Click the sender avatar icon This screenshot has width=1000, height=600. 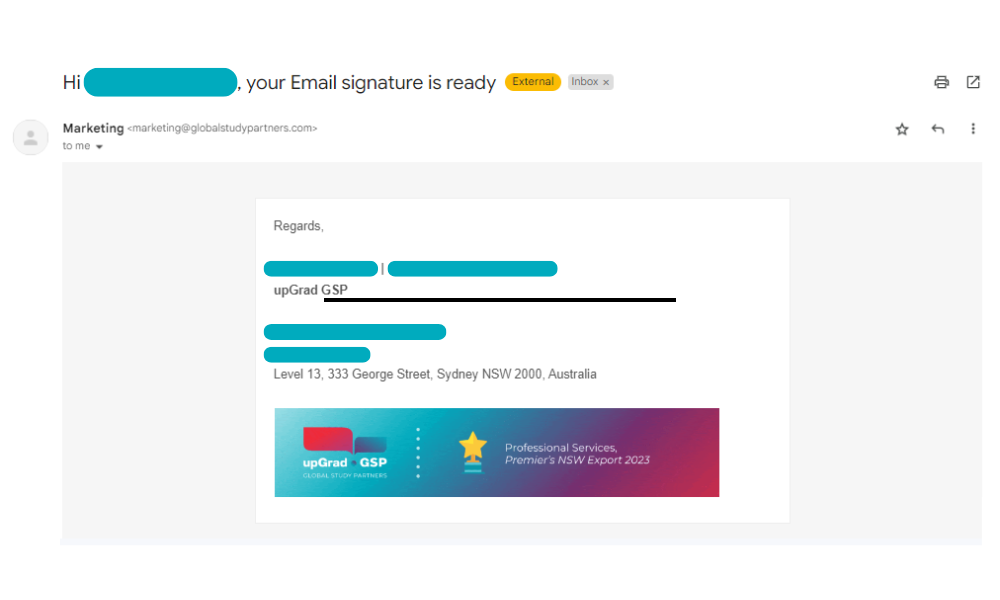point(31,137)
